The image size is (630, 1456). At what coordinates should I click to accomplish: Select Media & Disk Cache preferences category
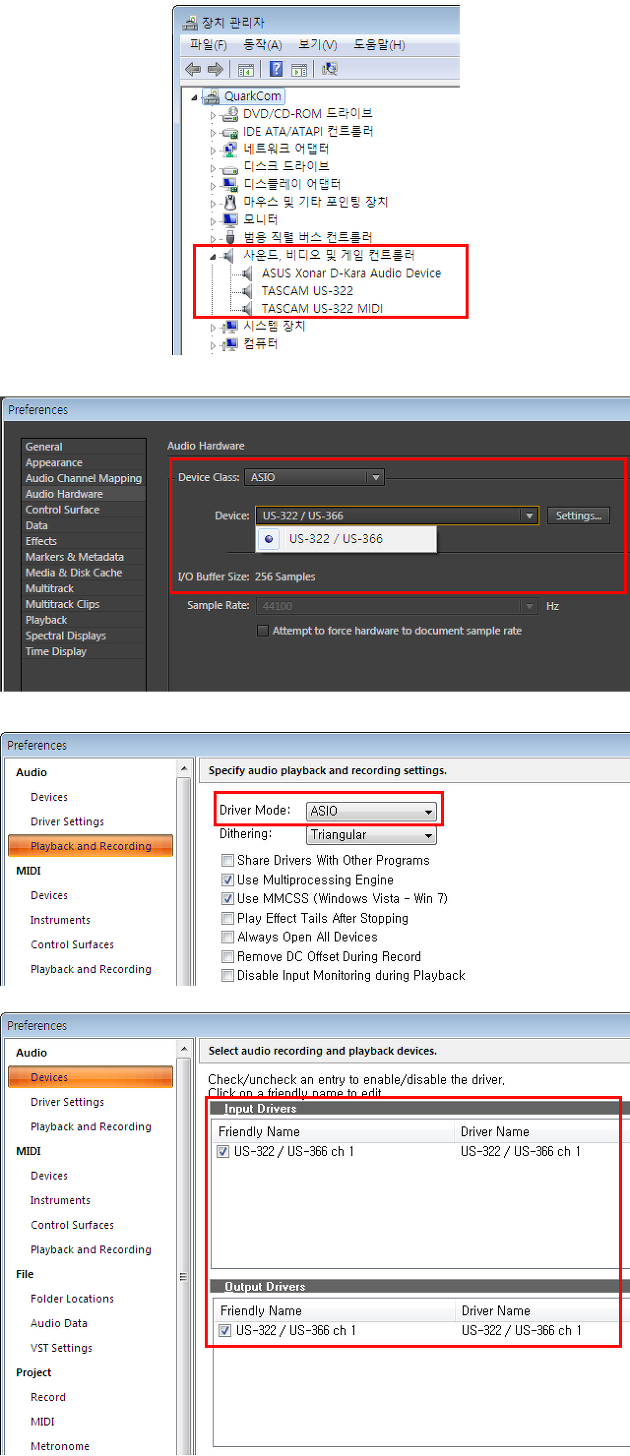click(74, 573)
